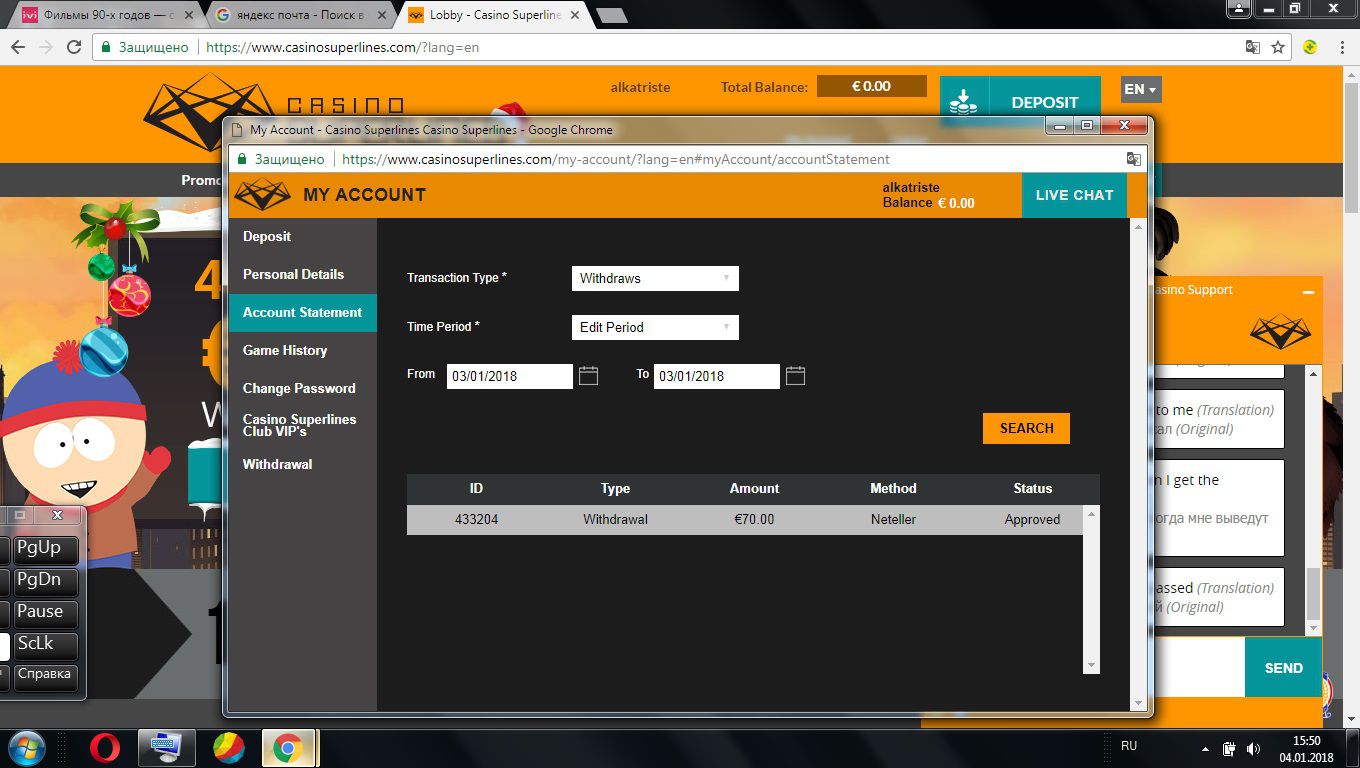1360x768 pixels.
Task: Expand the Transaction Type dropdown
Action: coord(655,278)
